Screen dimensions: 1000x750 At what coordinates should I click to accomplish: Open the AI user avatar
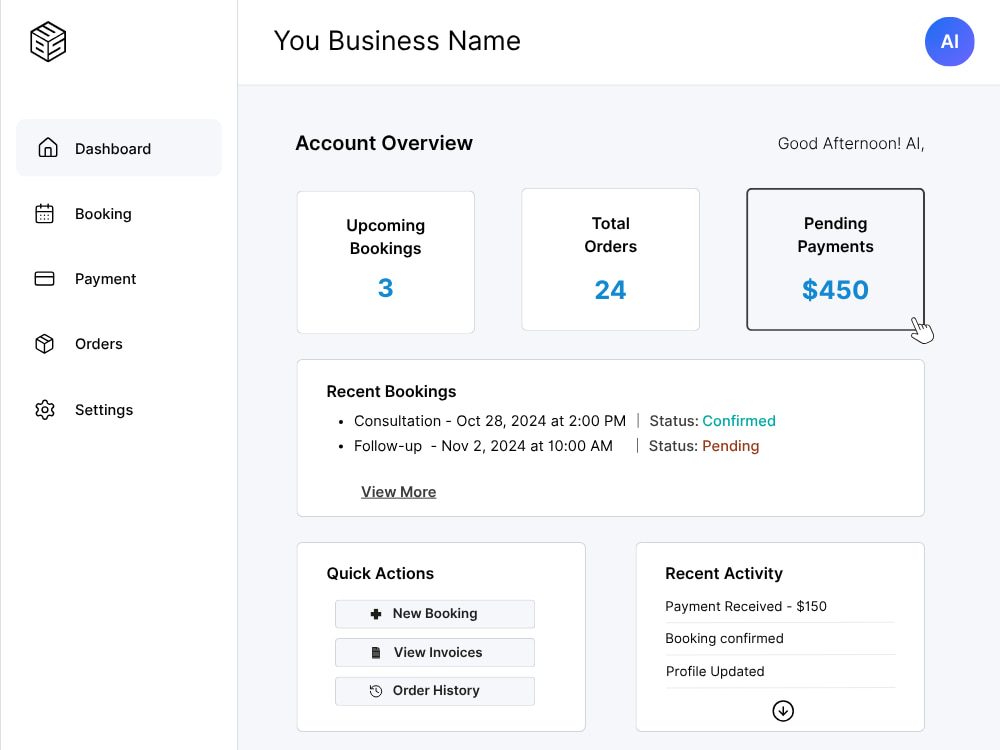(949, 41)
